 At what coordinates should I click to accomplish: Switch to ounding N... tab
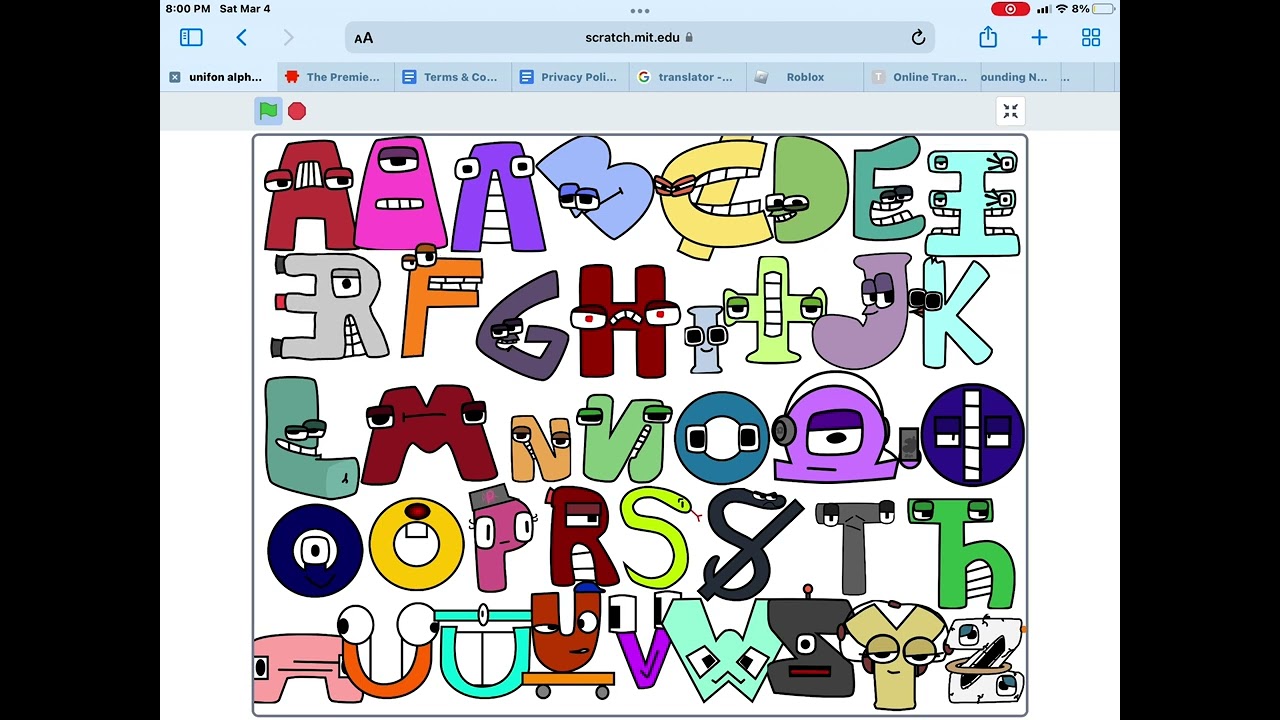pos(1022,77)
